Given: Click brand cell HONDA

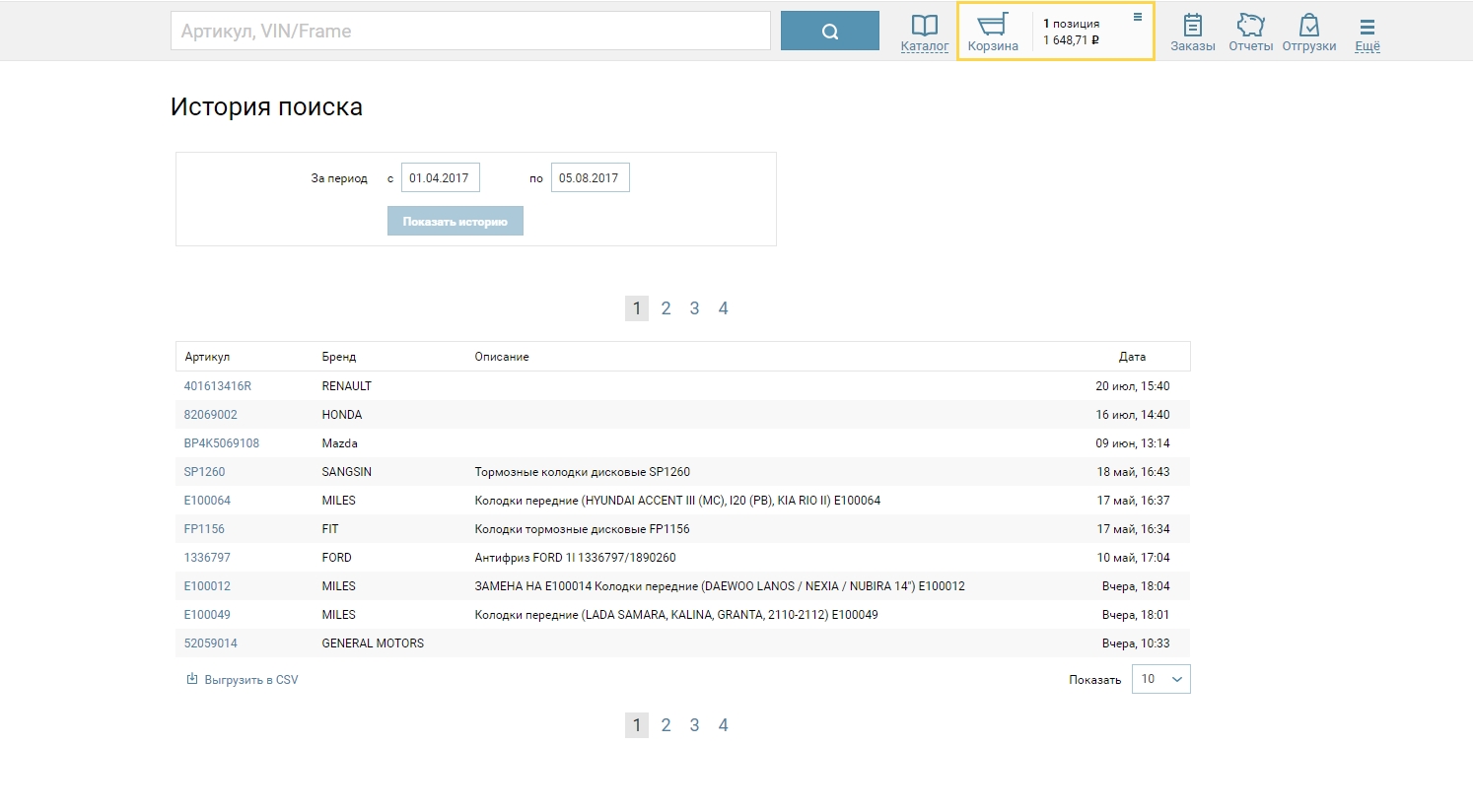Looking at the screenshot, I should 342,415.
